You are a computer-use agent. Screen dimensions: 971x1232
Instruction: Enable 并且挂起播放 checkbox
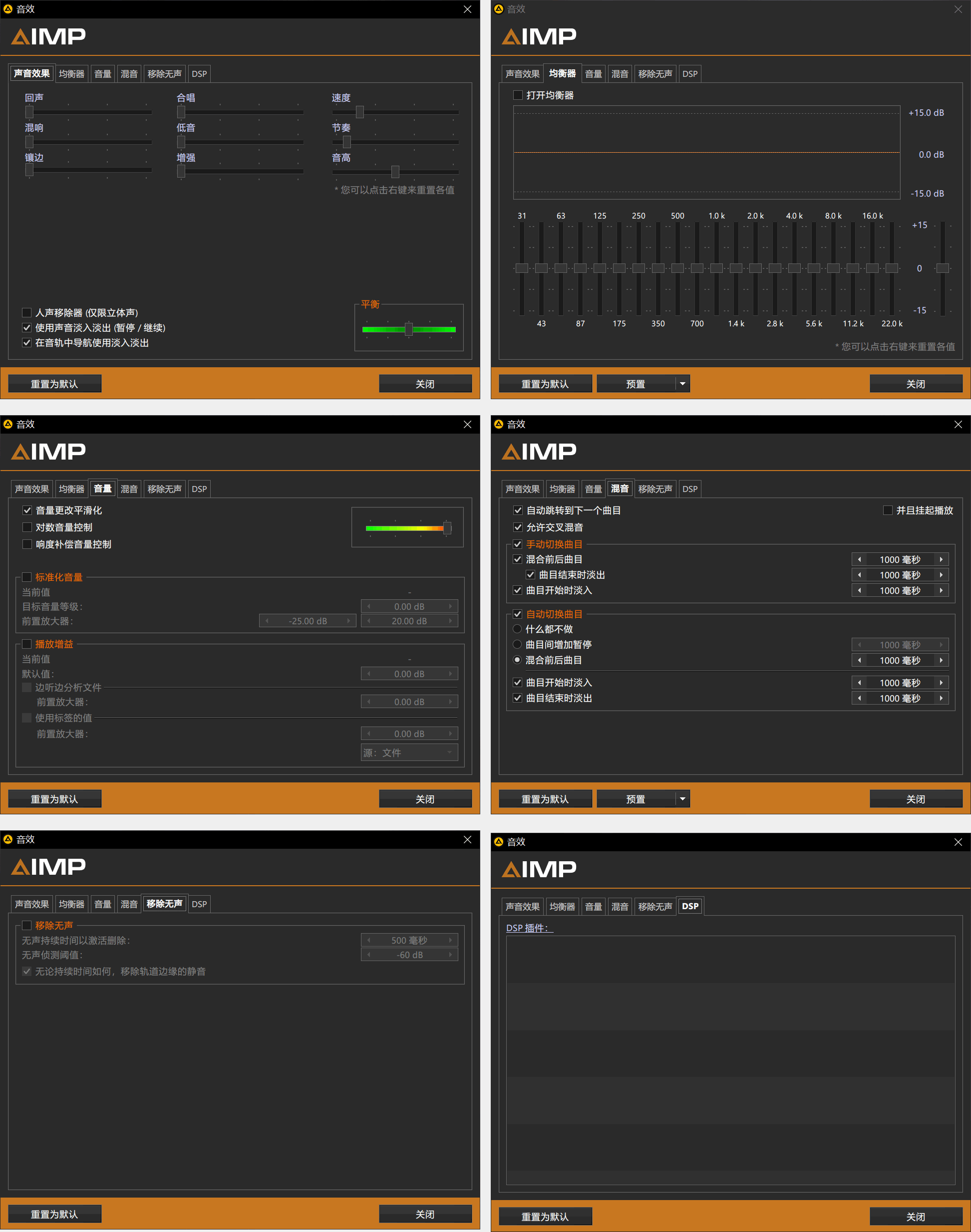coord(888,510)
